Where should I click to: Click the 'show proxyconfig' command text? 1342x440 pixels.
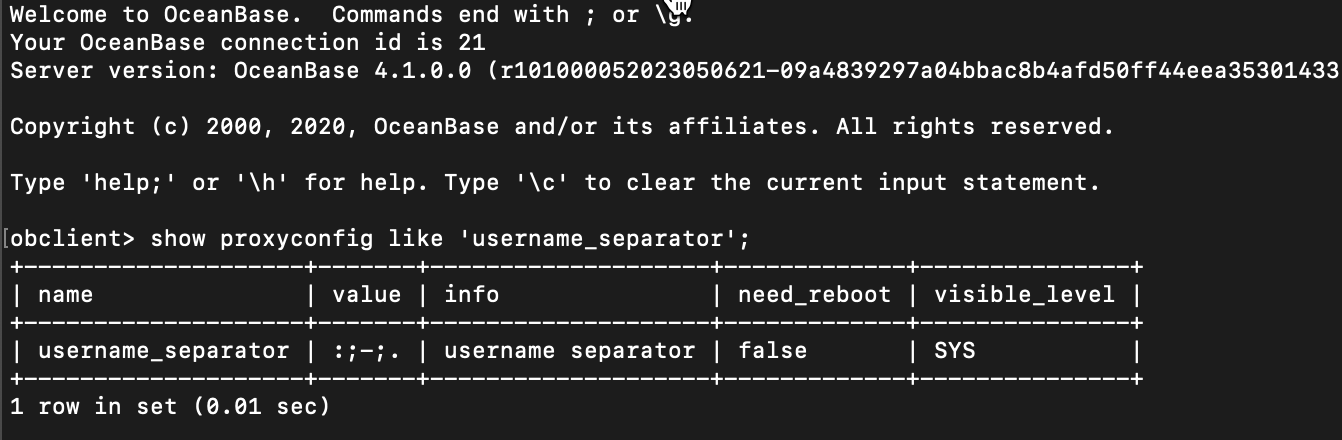coord(262,239)
